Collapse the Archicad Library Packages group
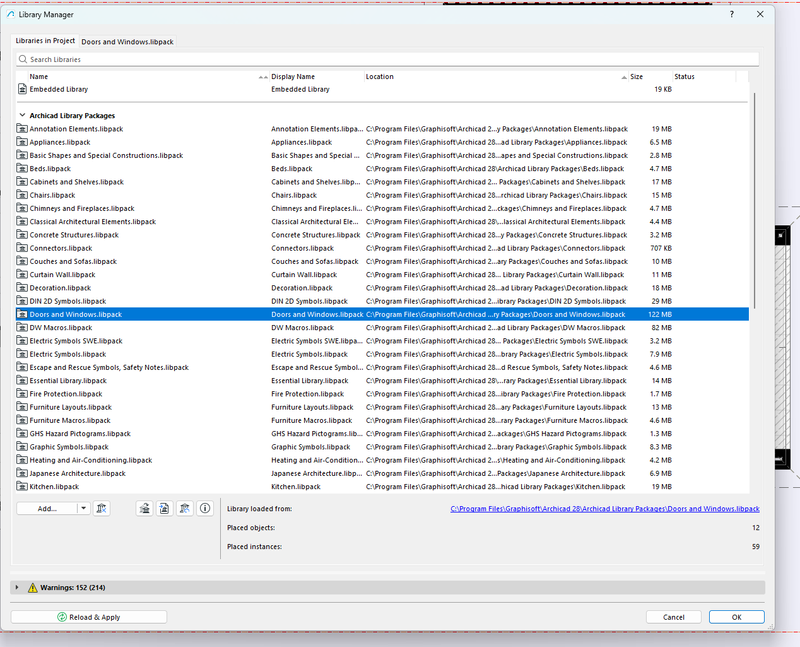 pos(22,115)
